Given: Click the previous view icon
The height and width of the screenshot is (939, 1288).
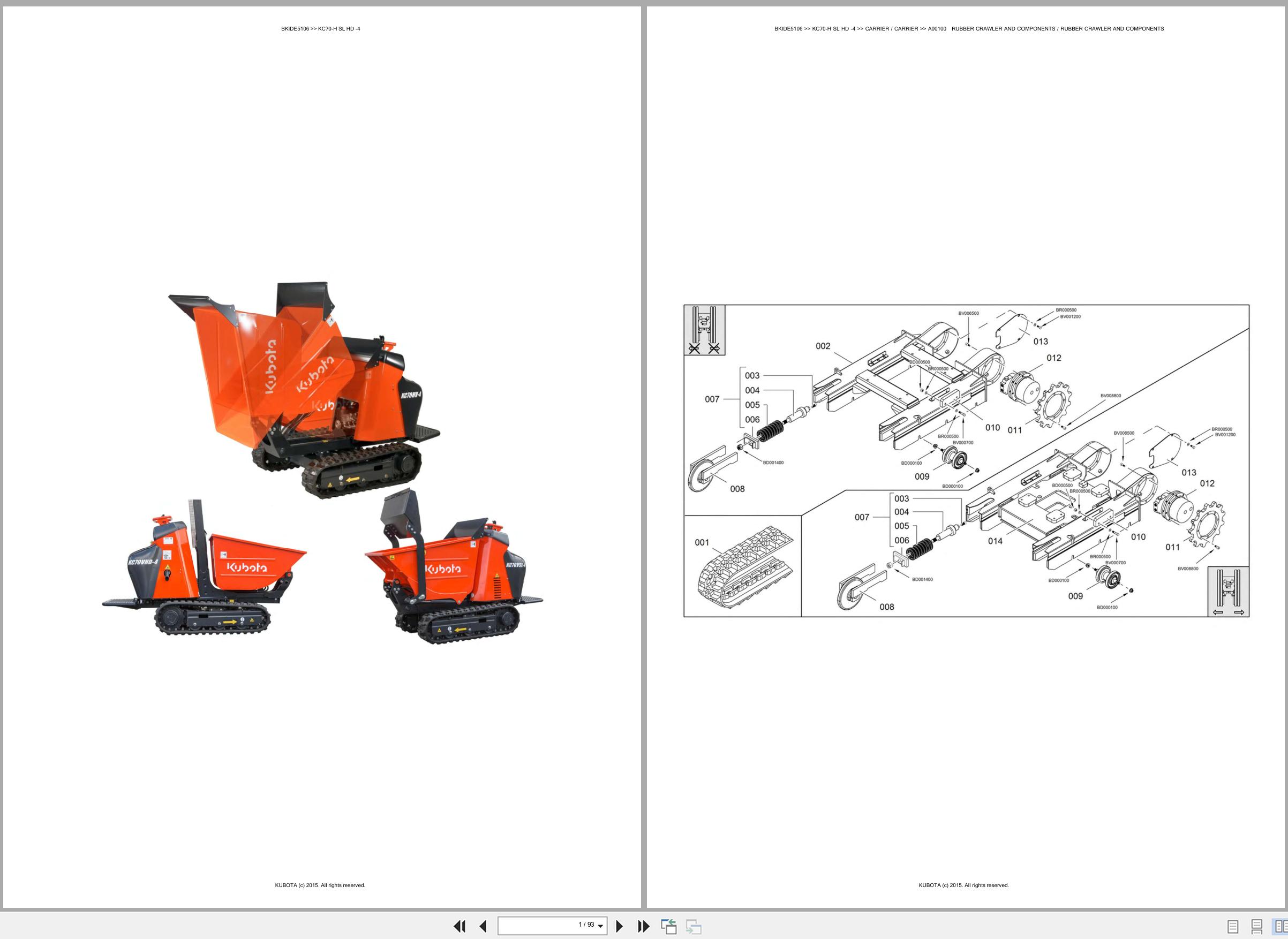Looking at the screenshot, I should [x=669, y=926].
